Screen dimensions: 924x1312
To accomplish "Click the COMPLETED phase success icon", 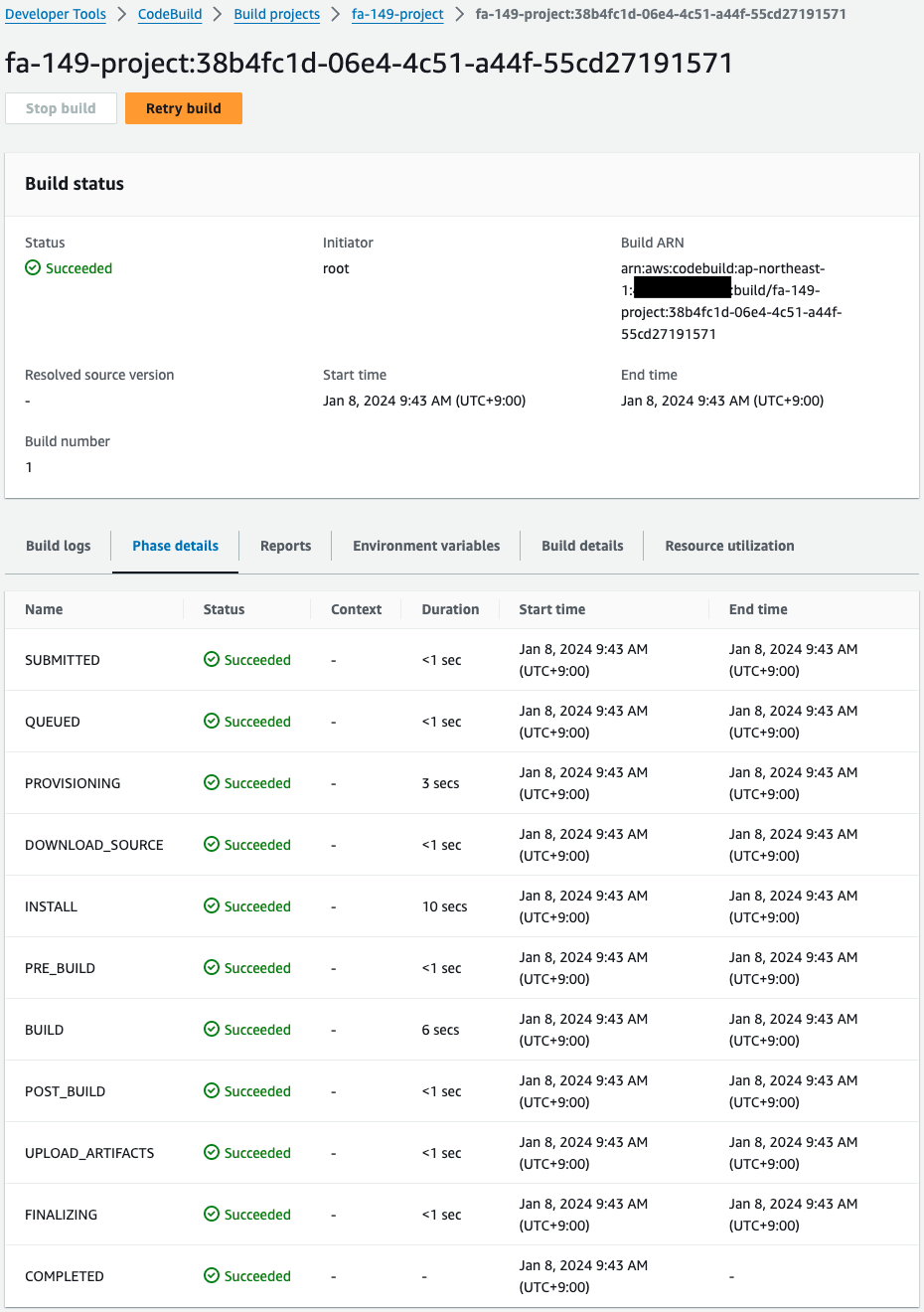I will pos(211,1275).
